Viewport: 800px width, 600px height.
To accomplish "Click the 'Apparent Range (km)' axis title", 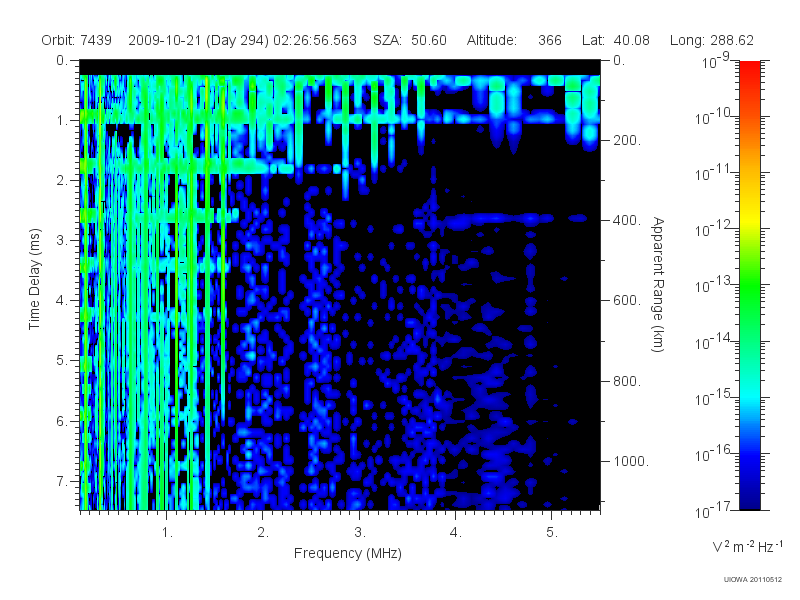I will point(658,284).
